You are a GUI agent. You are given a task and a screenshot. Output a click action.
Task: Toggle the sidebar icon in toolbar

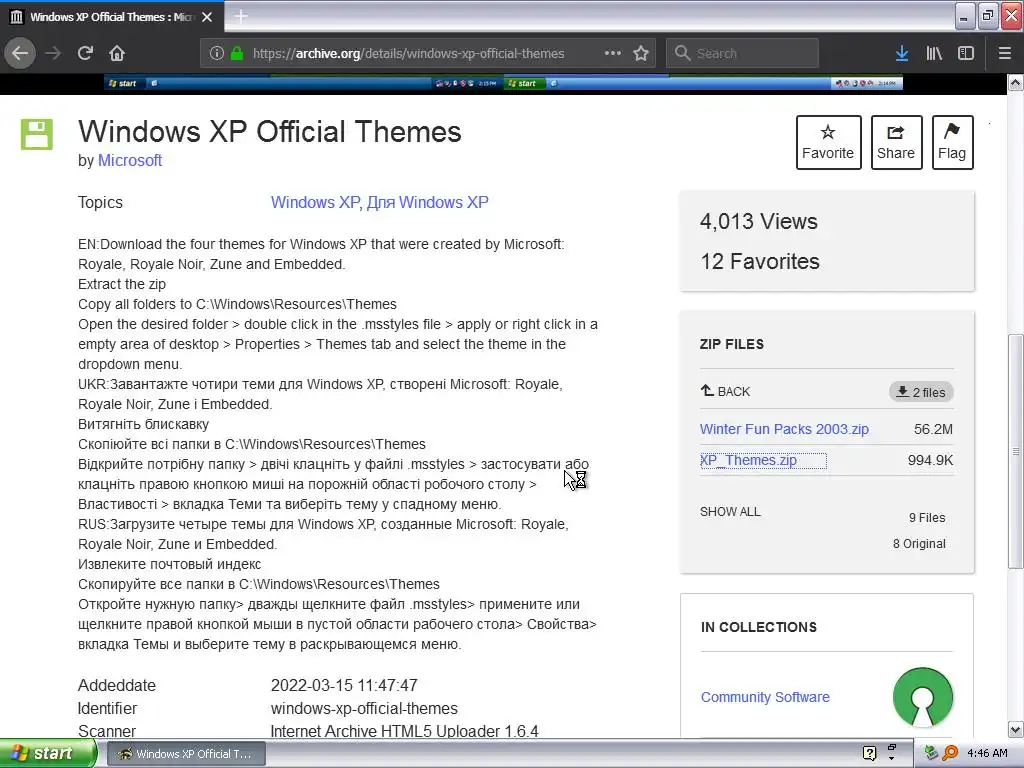coord(966,53)
